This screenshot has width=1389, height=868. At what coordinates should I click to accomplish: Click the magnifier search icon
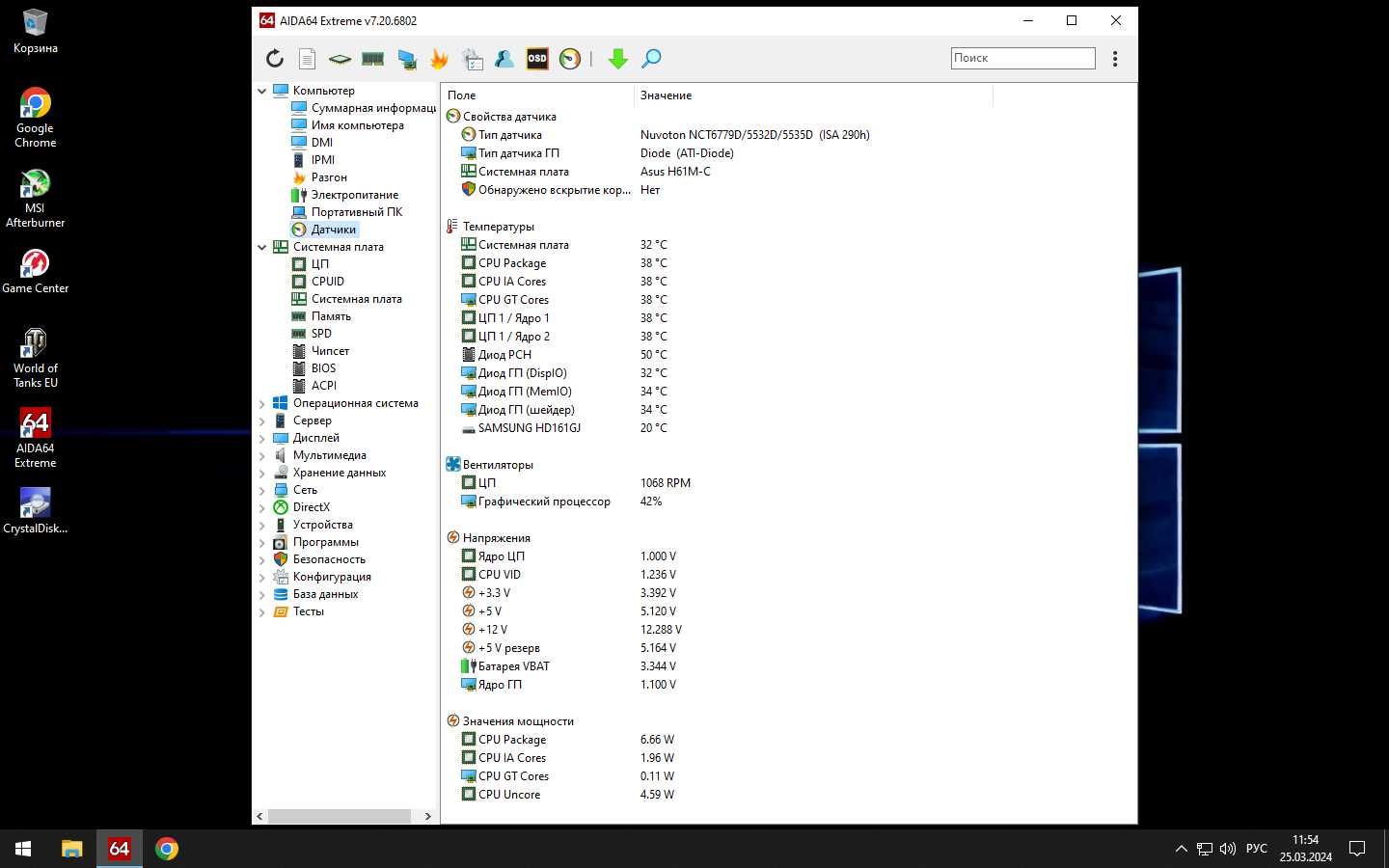(x=651, y=59)
